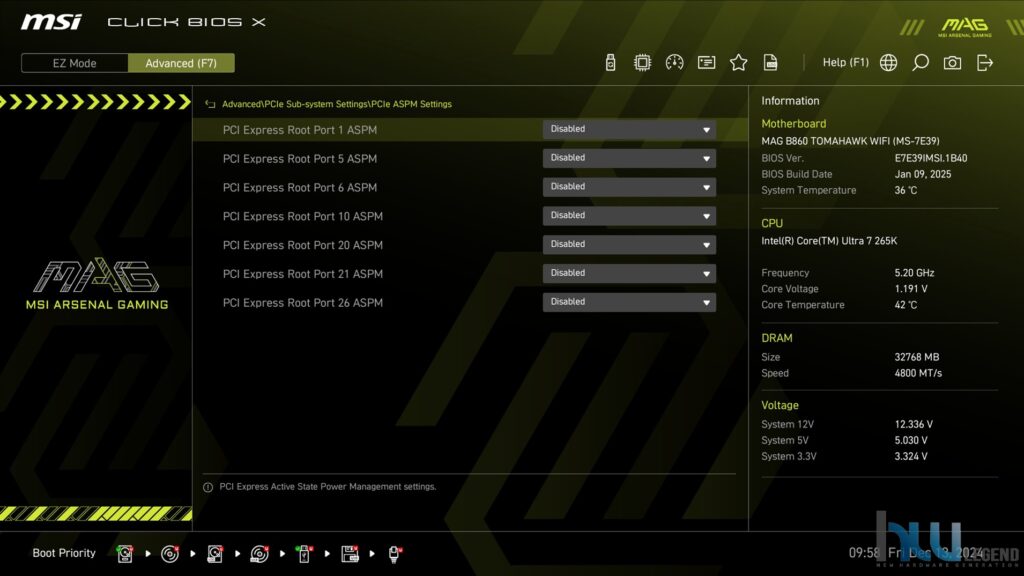Click the CPU chip icon in toolbar
The image size is (1024, 576).
642,63
